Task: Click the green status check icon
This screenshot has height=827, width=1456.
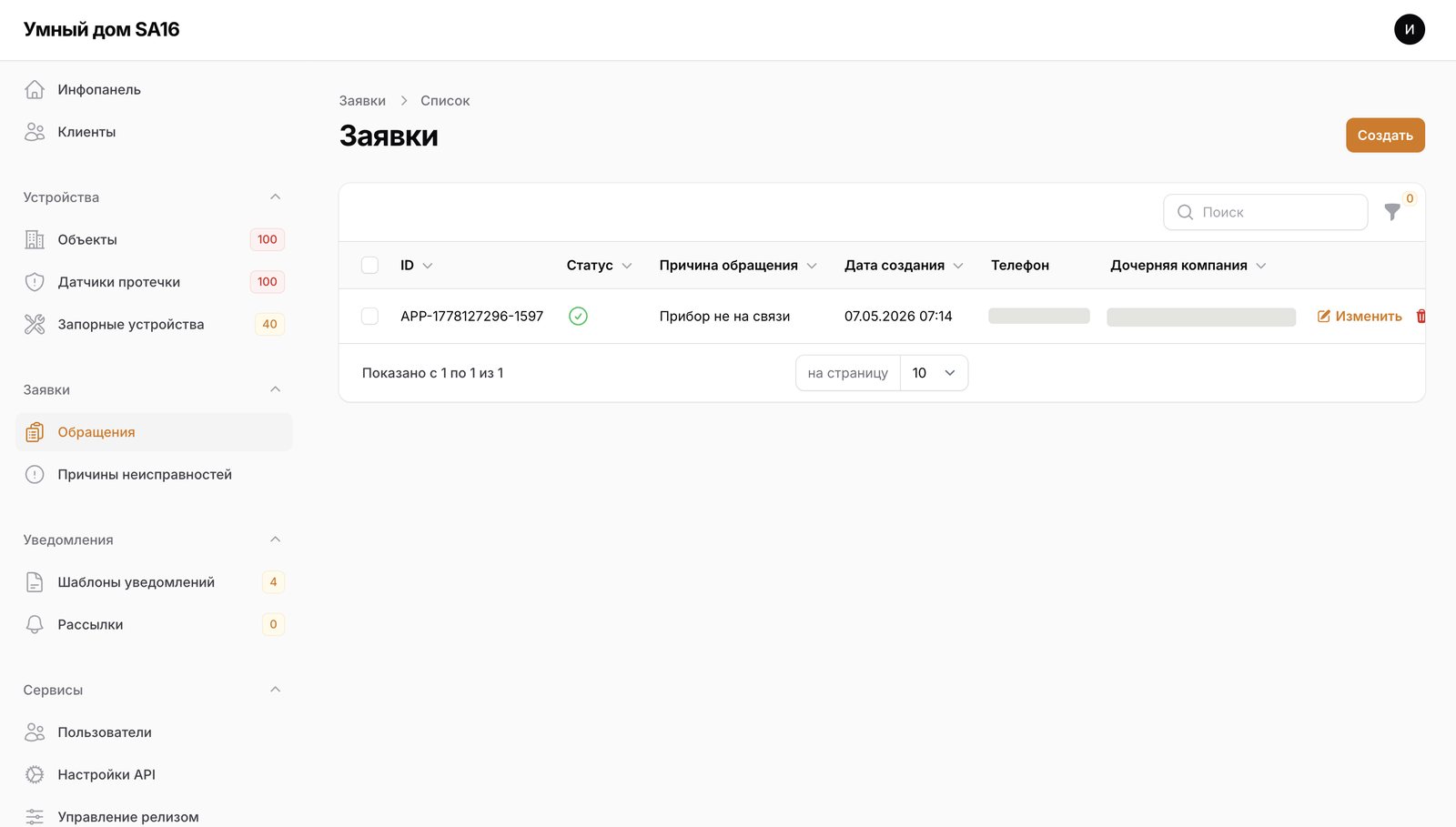Action: point(578,316)
